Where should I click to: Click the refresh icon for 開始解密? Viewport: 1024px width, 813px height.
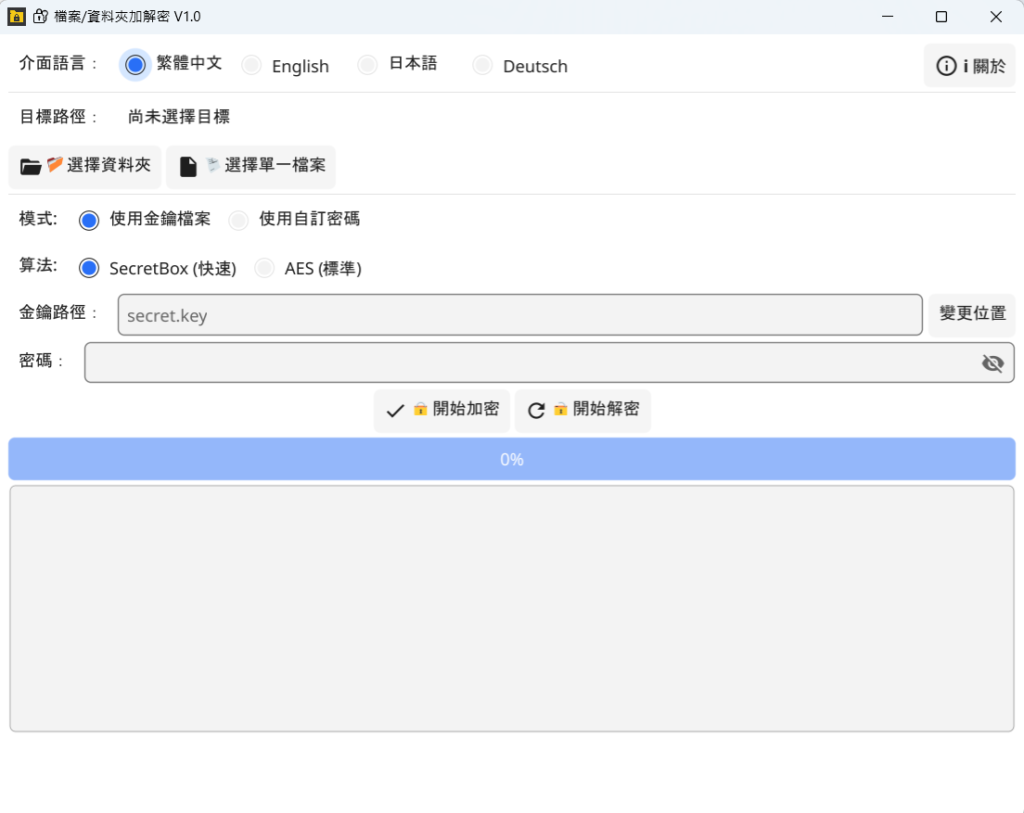pos(536,411)
